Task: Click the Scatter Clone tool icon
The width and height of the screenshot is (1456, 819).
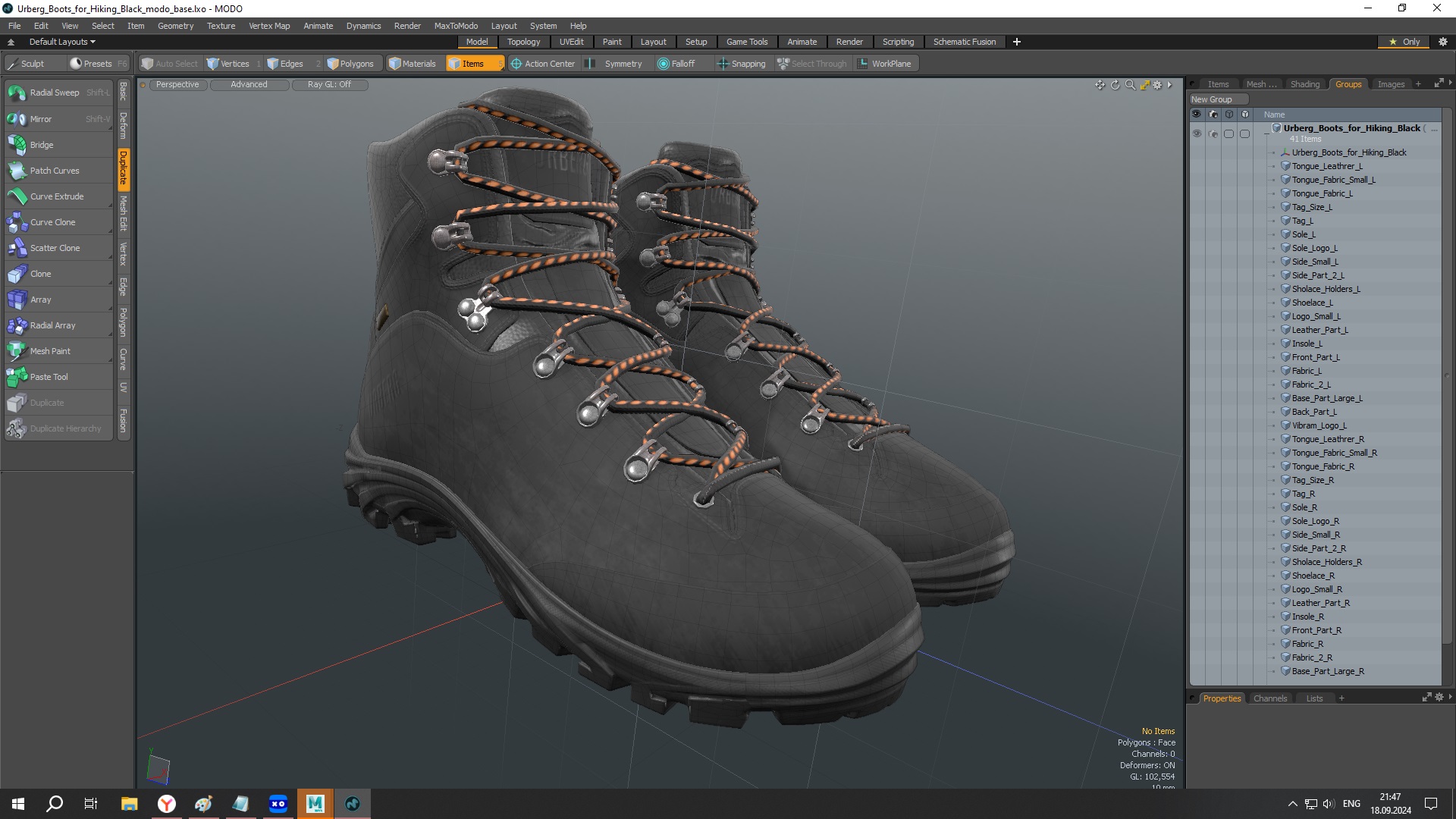Action: (x=17, y=248)
